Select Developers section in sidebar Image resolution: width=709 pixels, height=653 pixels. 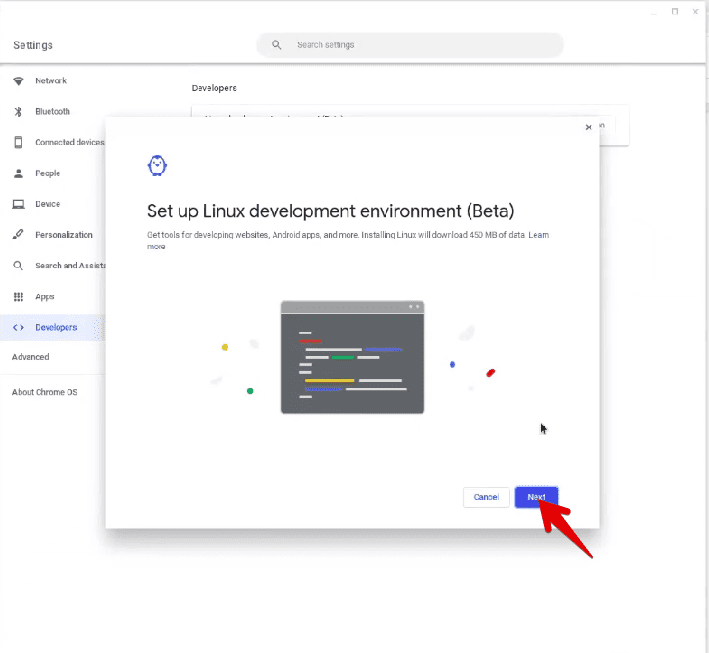tap(52, 327)
